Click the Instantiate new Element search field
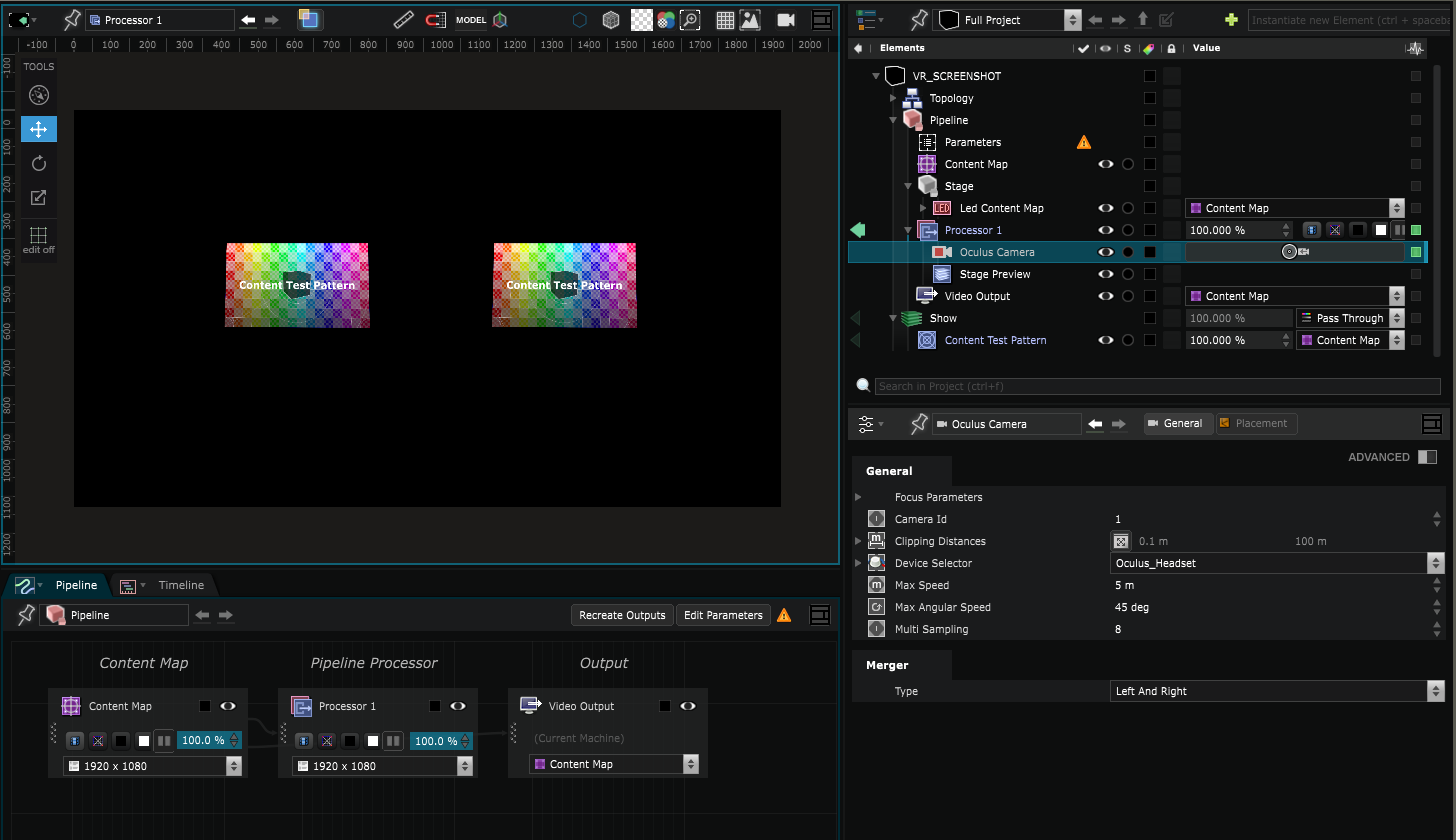Viewport: 1456px width, 840px height. [x=1351, y=20]
